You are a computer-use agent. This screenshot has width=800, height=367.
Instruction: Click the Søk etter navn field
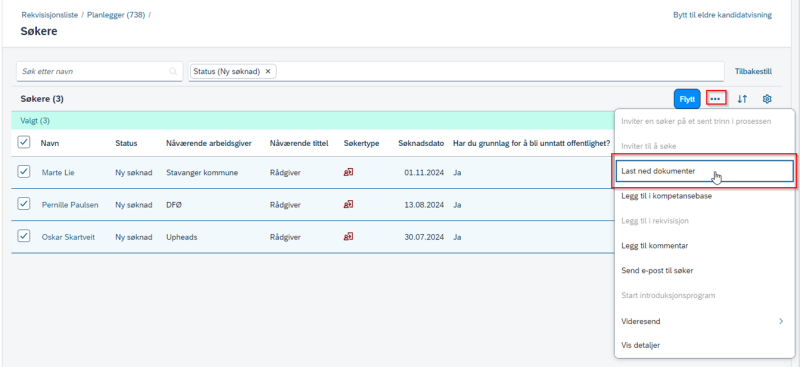pos(99,71)
